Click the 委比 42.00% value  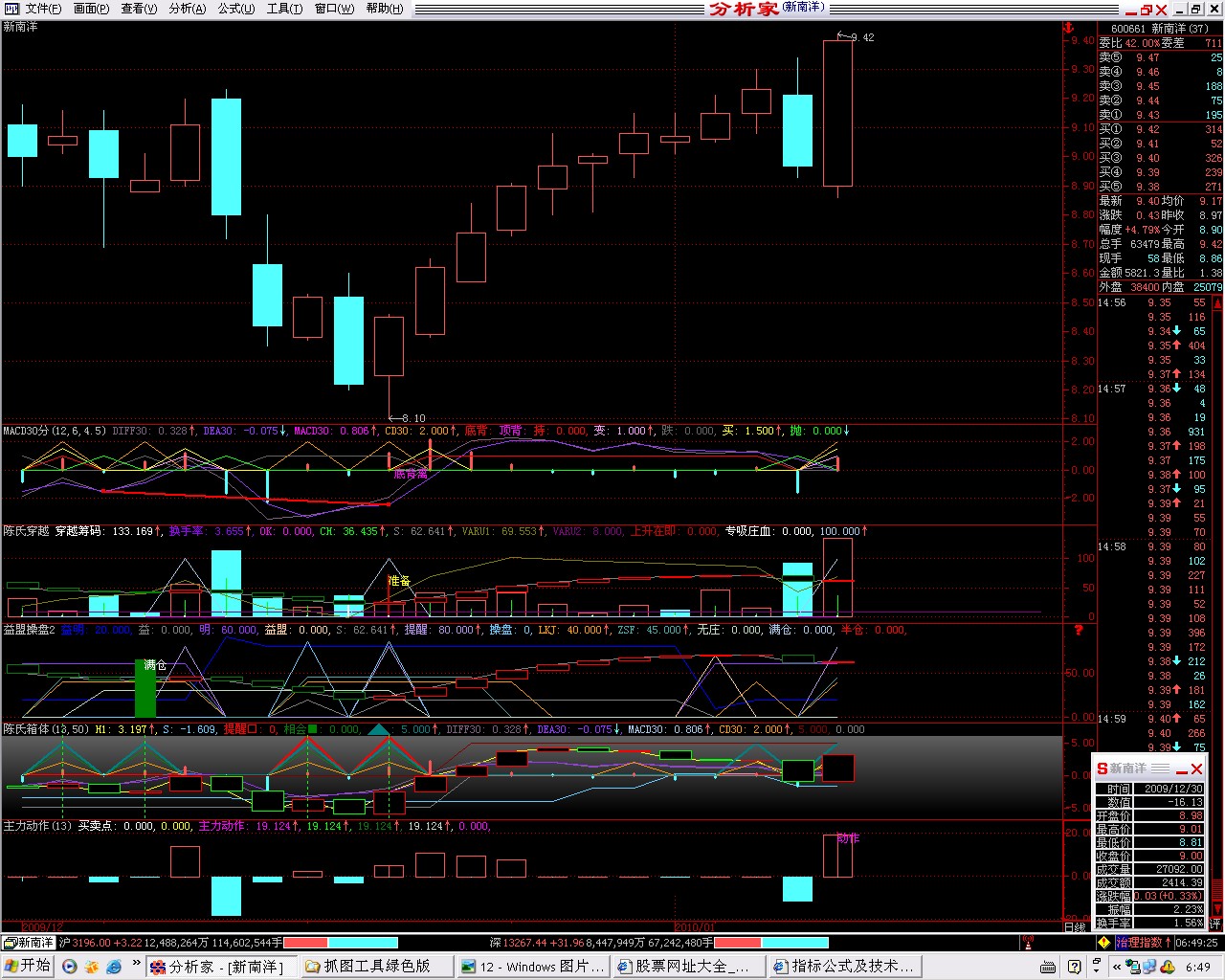[1142, 43]
